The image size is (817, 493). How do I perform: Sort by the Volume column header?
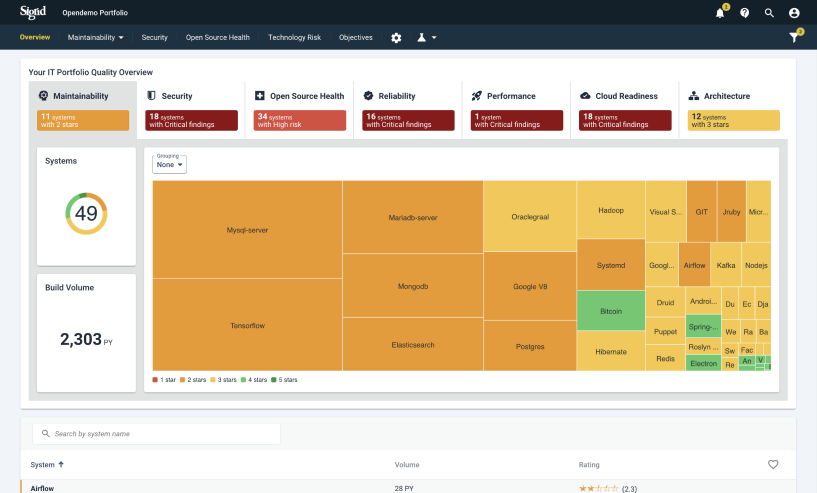coord(407,464)
